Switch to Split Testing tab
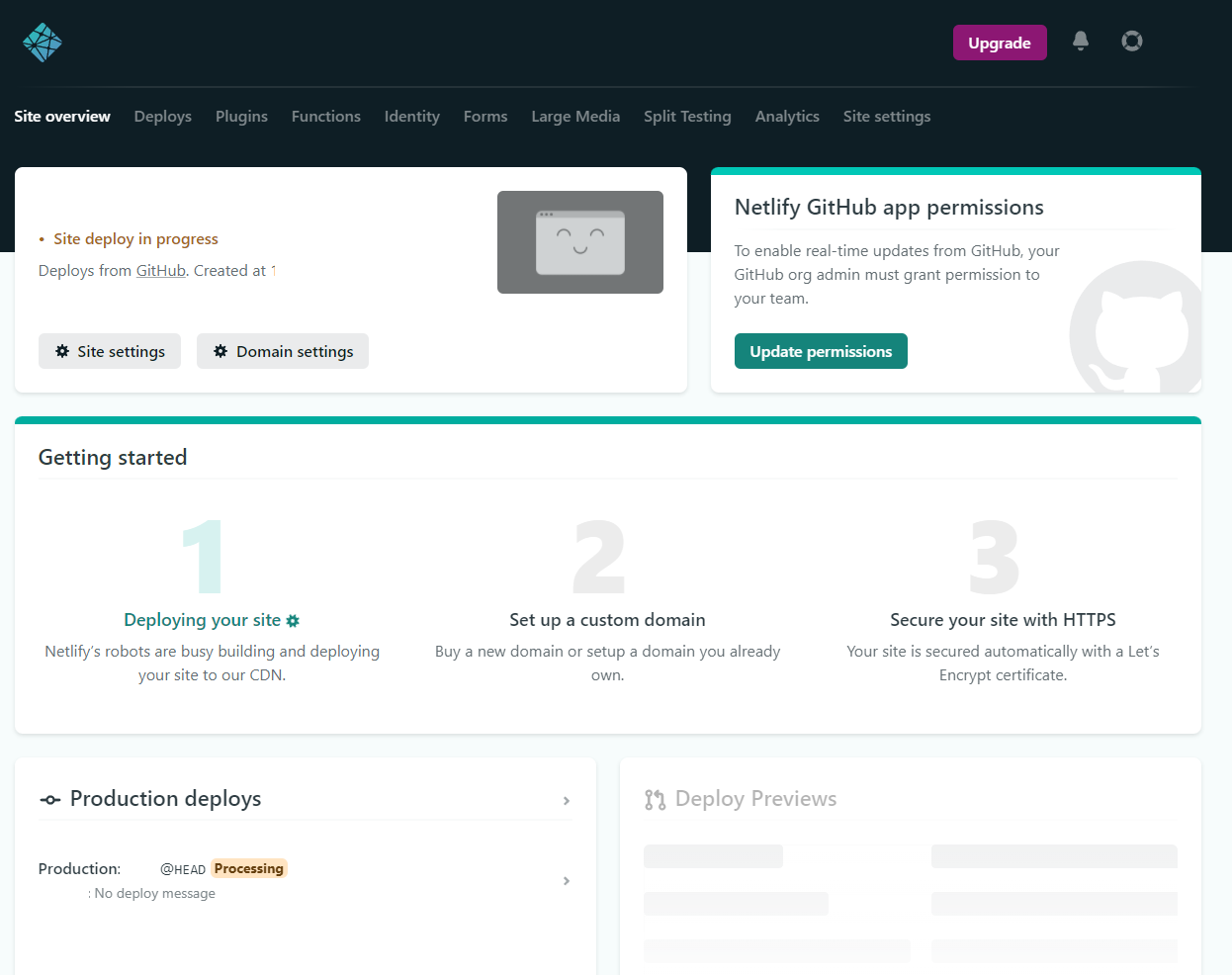The height and width of the screenshot is (975, 1232). 687,117
